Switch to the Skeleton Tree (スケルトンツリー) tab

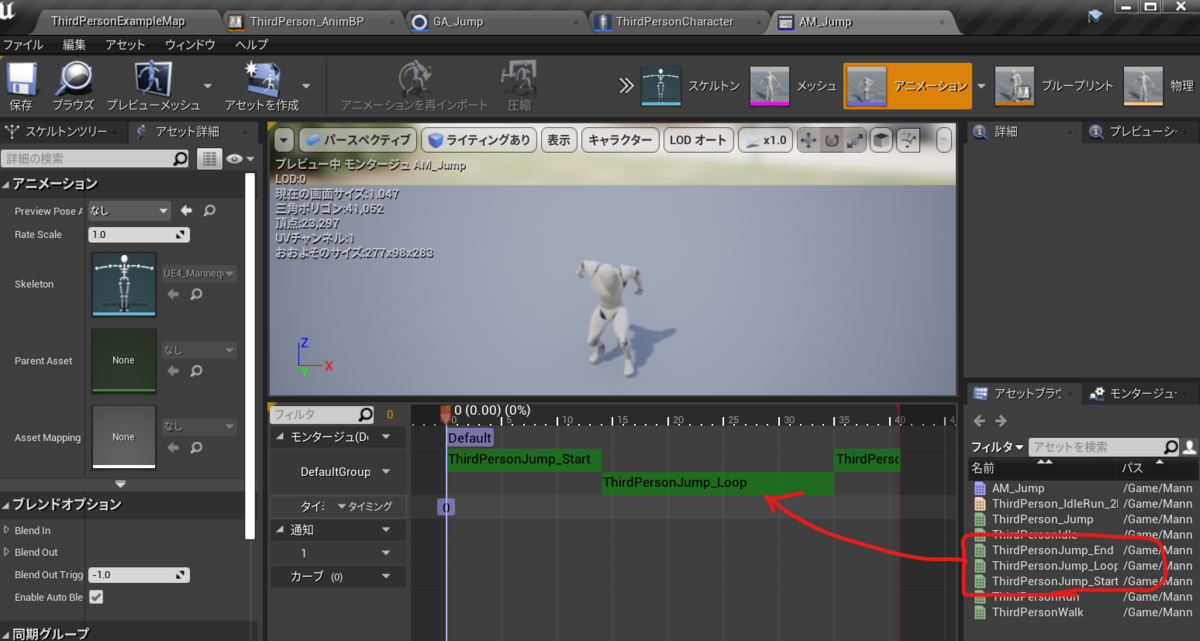(64, 131)
